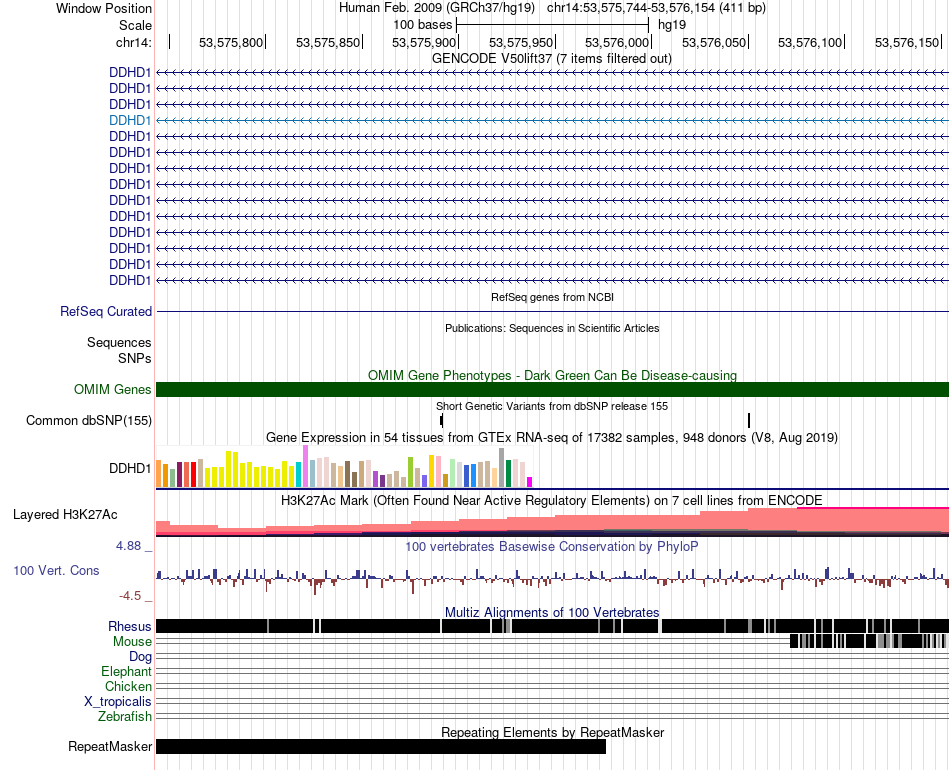950x770 pixels.
Task: Click the tallest violet bar in GTEx chart
Action: [306, 466]
